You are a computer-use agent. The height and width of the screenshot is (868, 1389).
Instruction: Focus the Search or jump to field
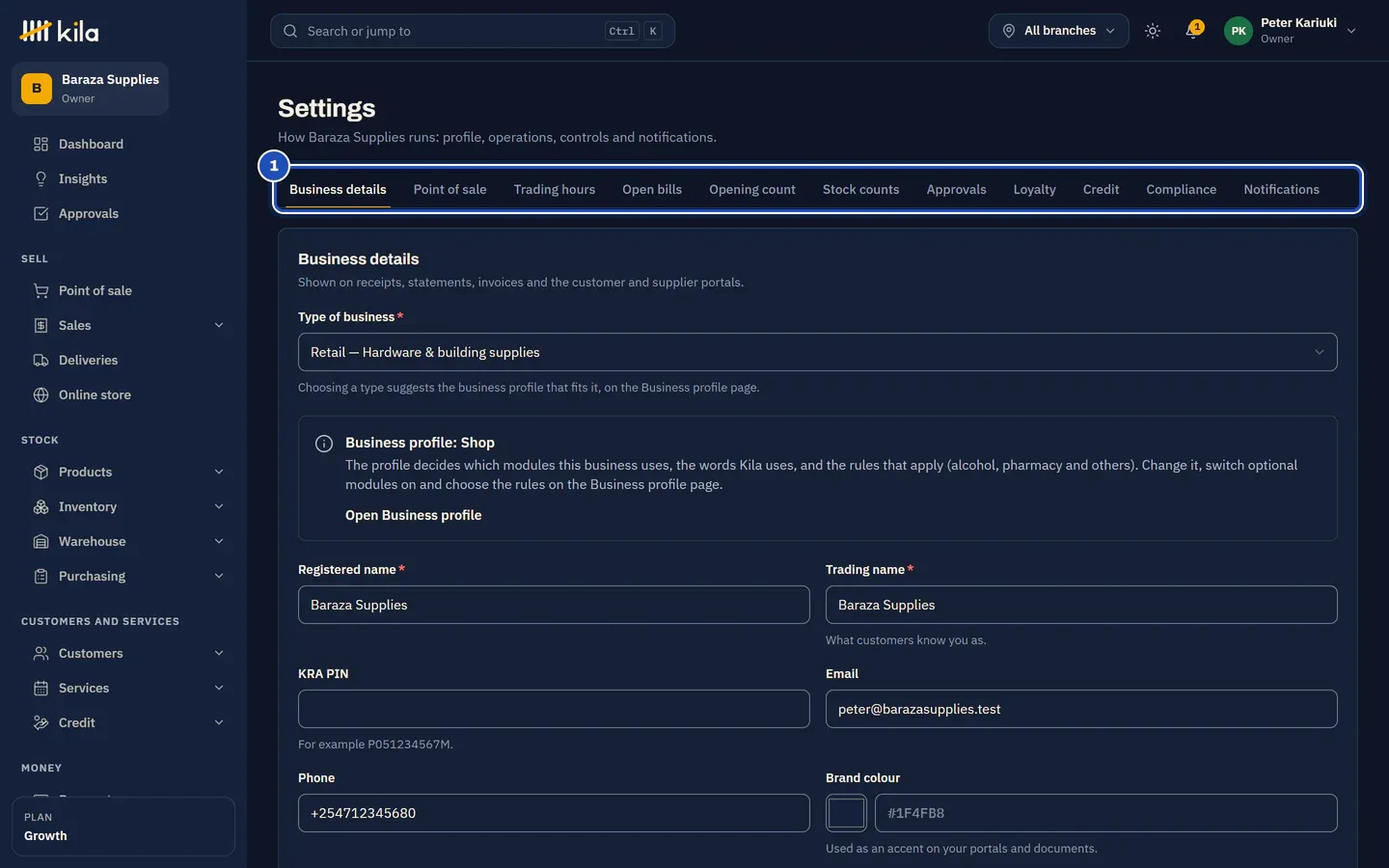(473, 31)
